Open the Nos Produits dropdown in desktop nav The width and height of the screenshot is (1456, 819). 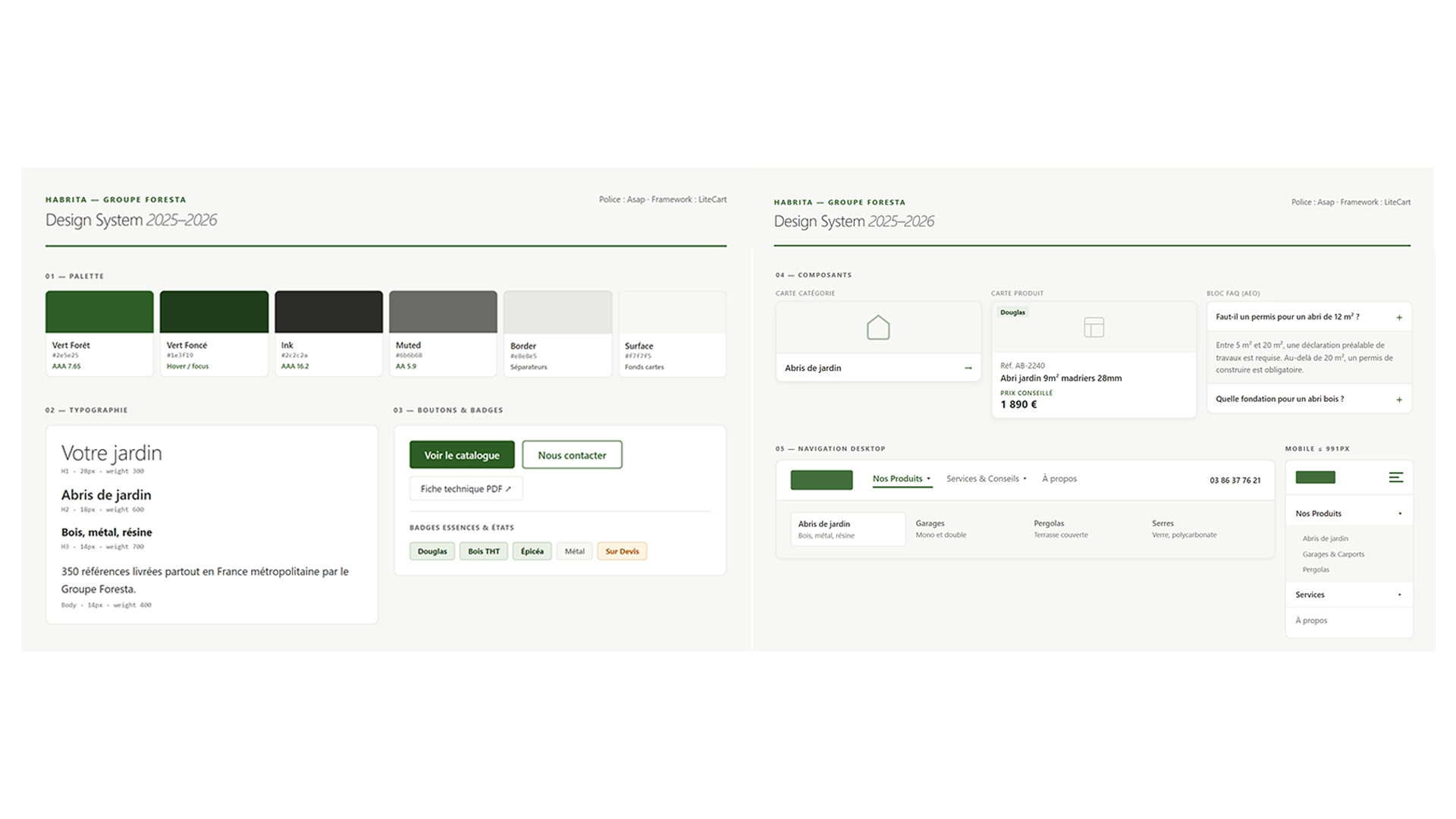click(x=902, y=479)
